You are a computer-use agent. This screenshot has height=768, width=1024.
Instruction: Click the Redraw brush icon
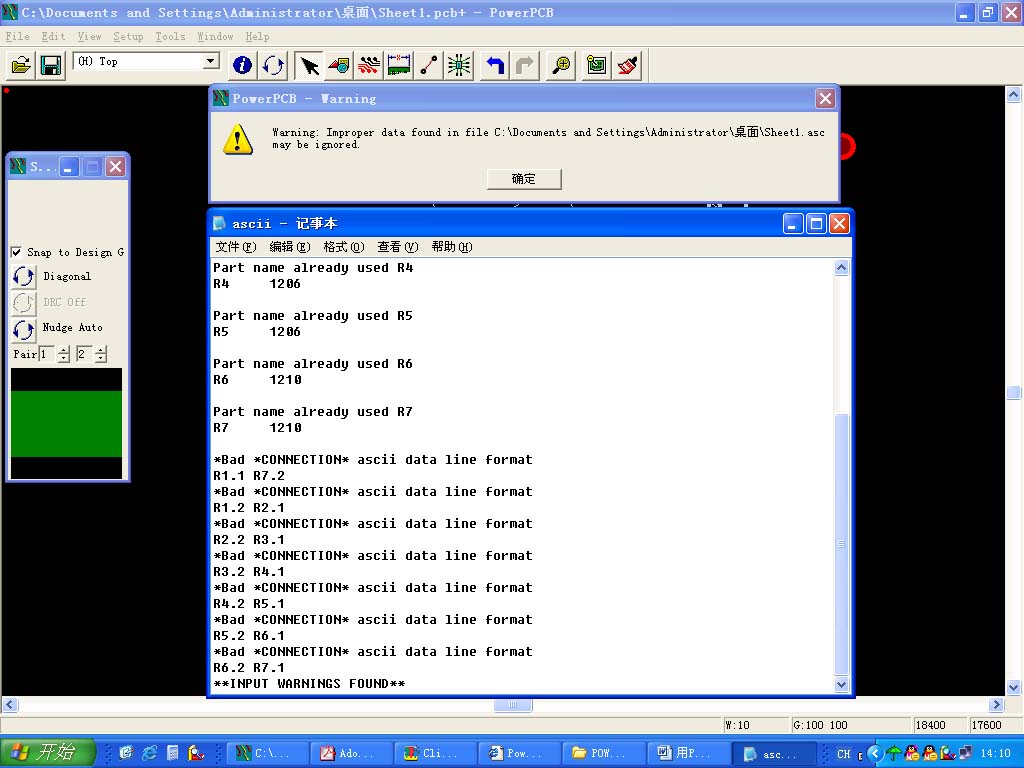point(627,65)
